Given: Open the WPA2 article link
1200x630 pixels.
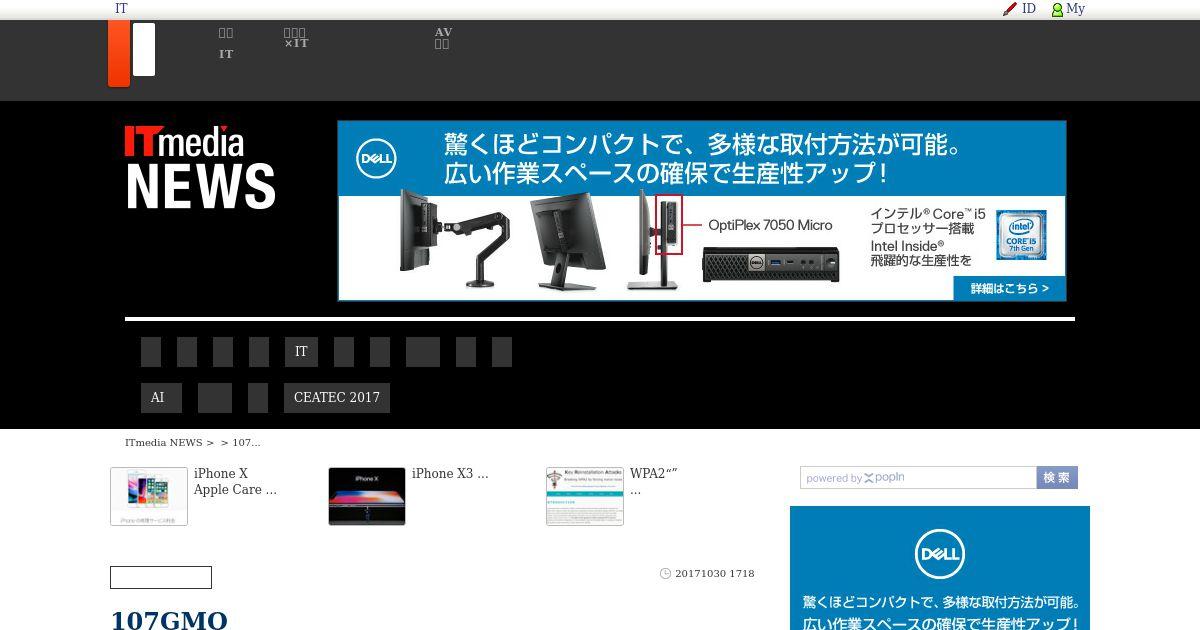Looking at the screenshot, I should [654, 482].
